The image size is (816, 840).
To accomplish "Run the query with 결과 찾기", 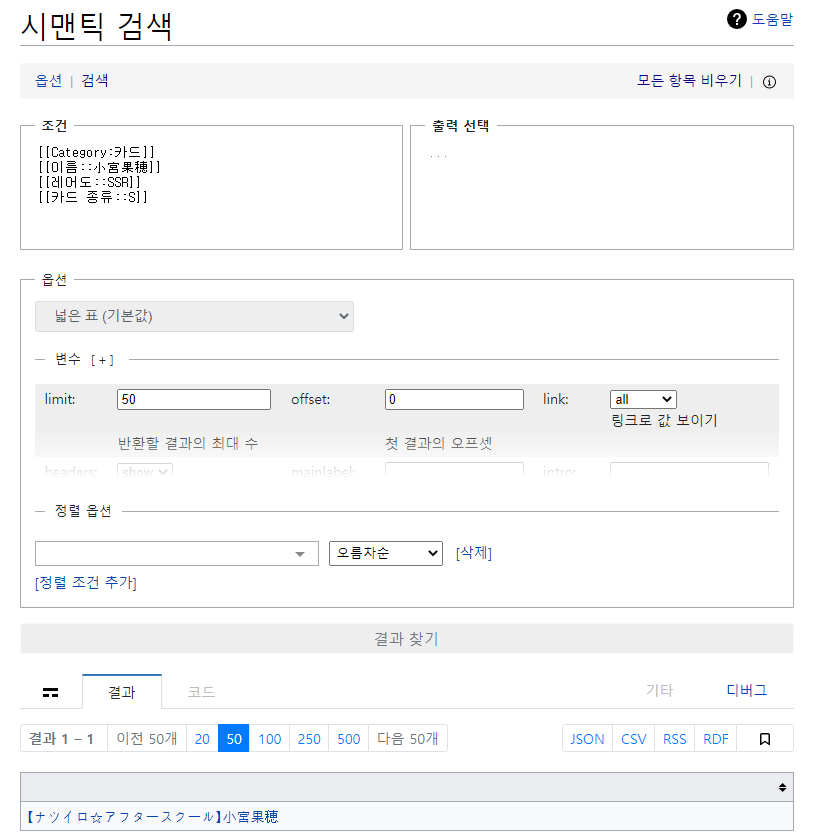I will click(x=408, y=638).
